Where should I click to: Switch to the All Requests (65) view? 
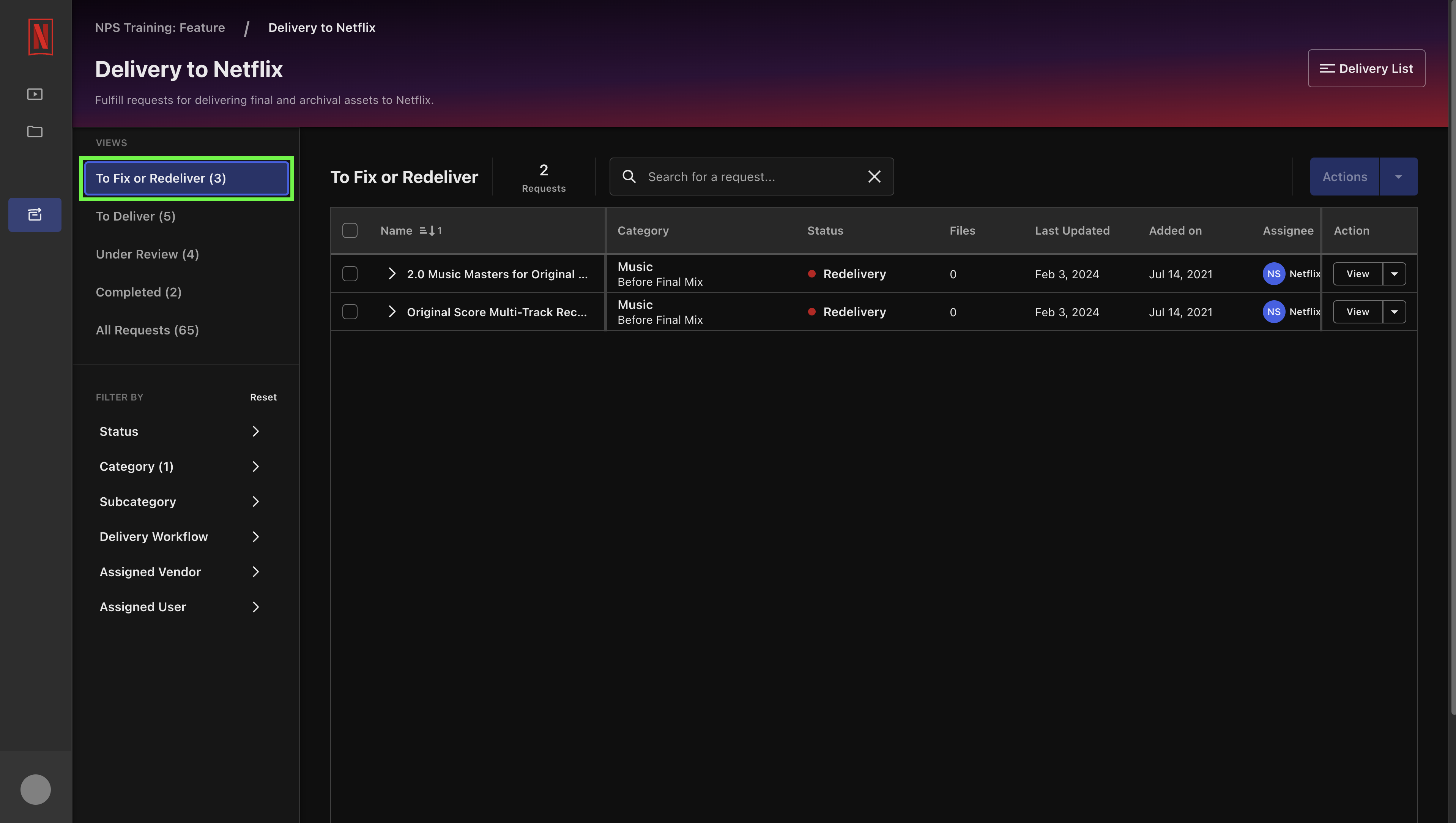147,330
